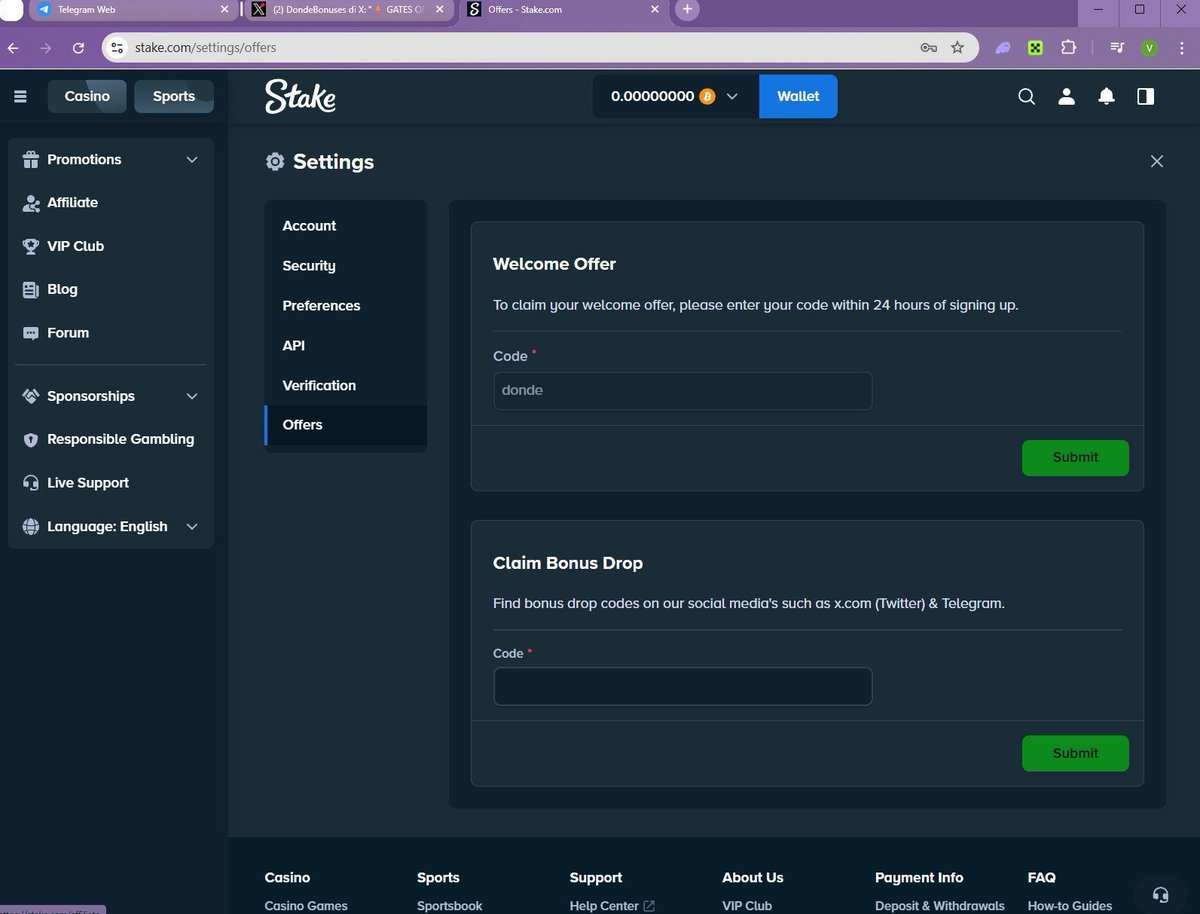Bookmark this page with star icon
The image size is (1200, 914).
click(x=957, y=47)
